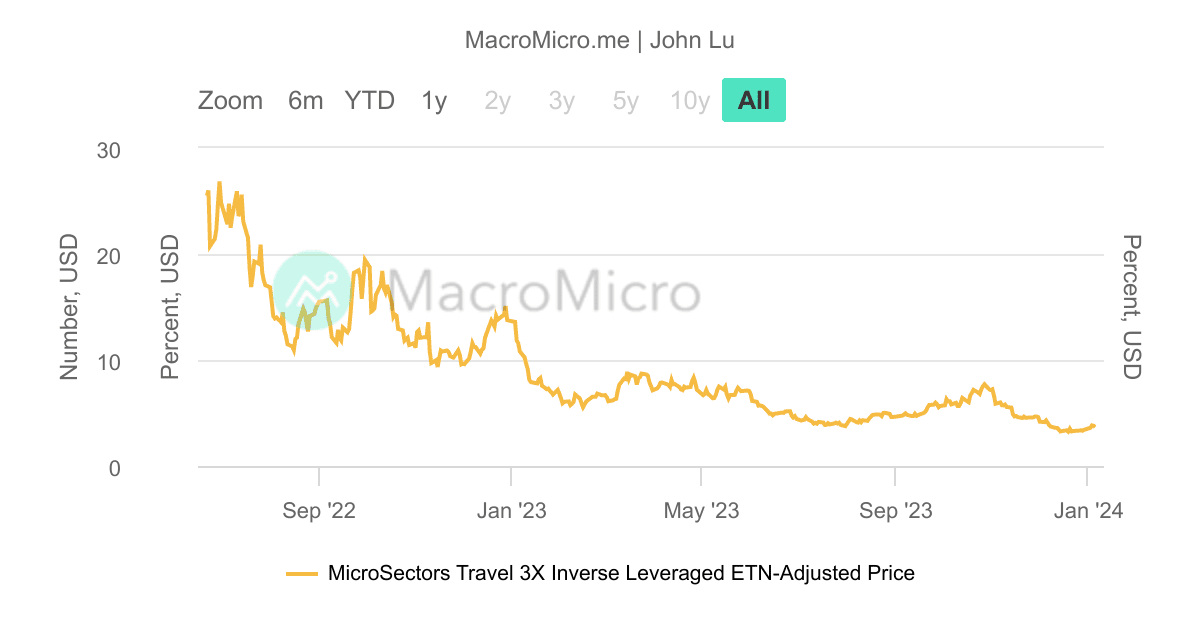Click the chart line at its peak

[220, 182]
